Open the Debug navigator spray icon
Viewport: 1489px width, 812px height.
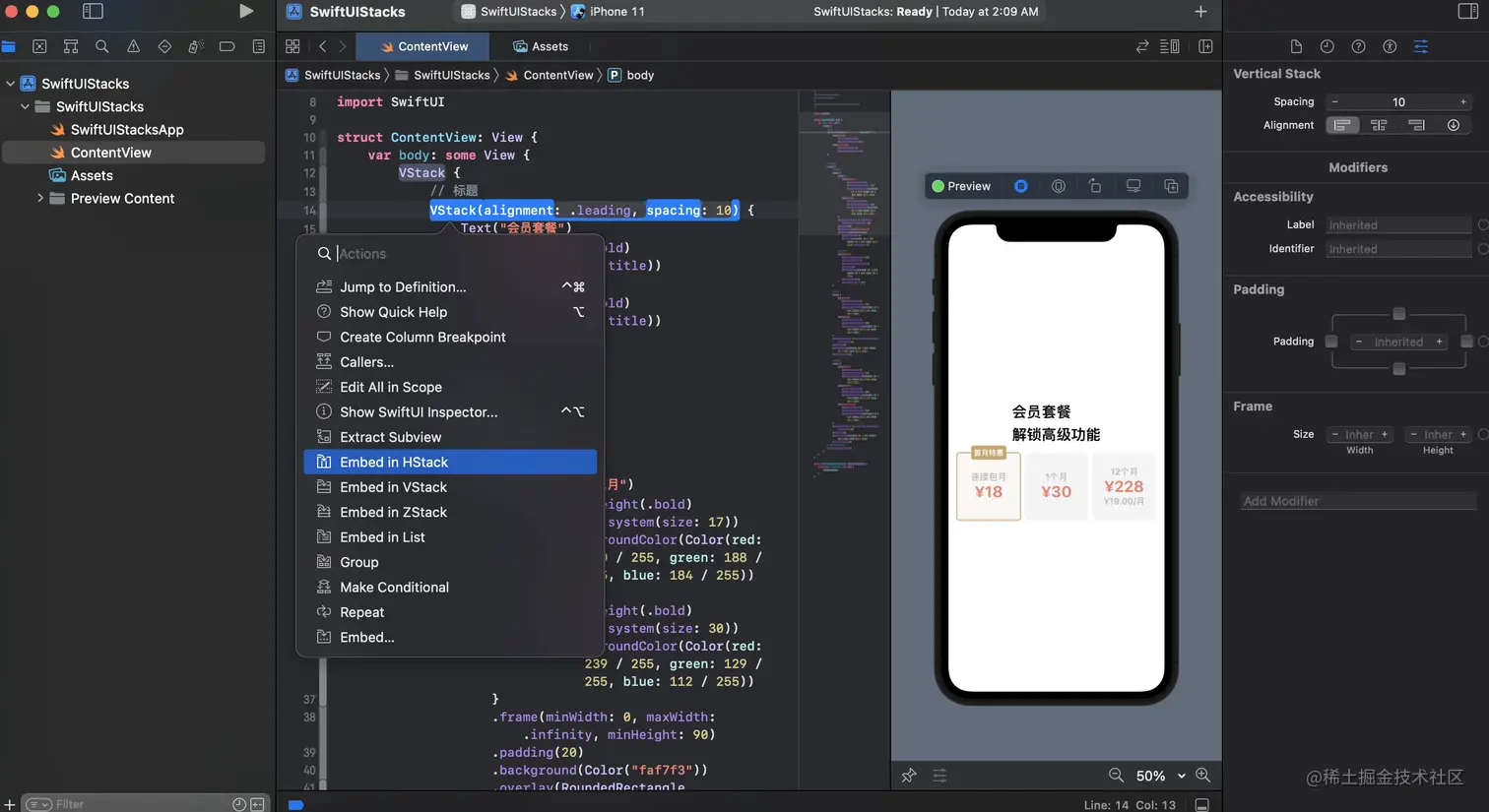pyautogui.click(x=196, y=46)
